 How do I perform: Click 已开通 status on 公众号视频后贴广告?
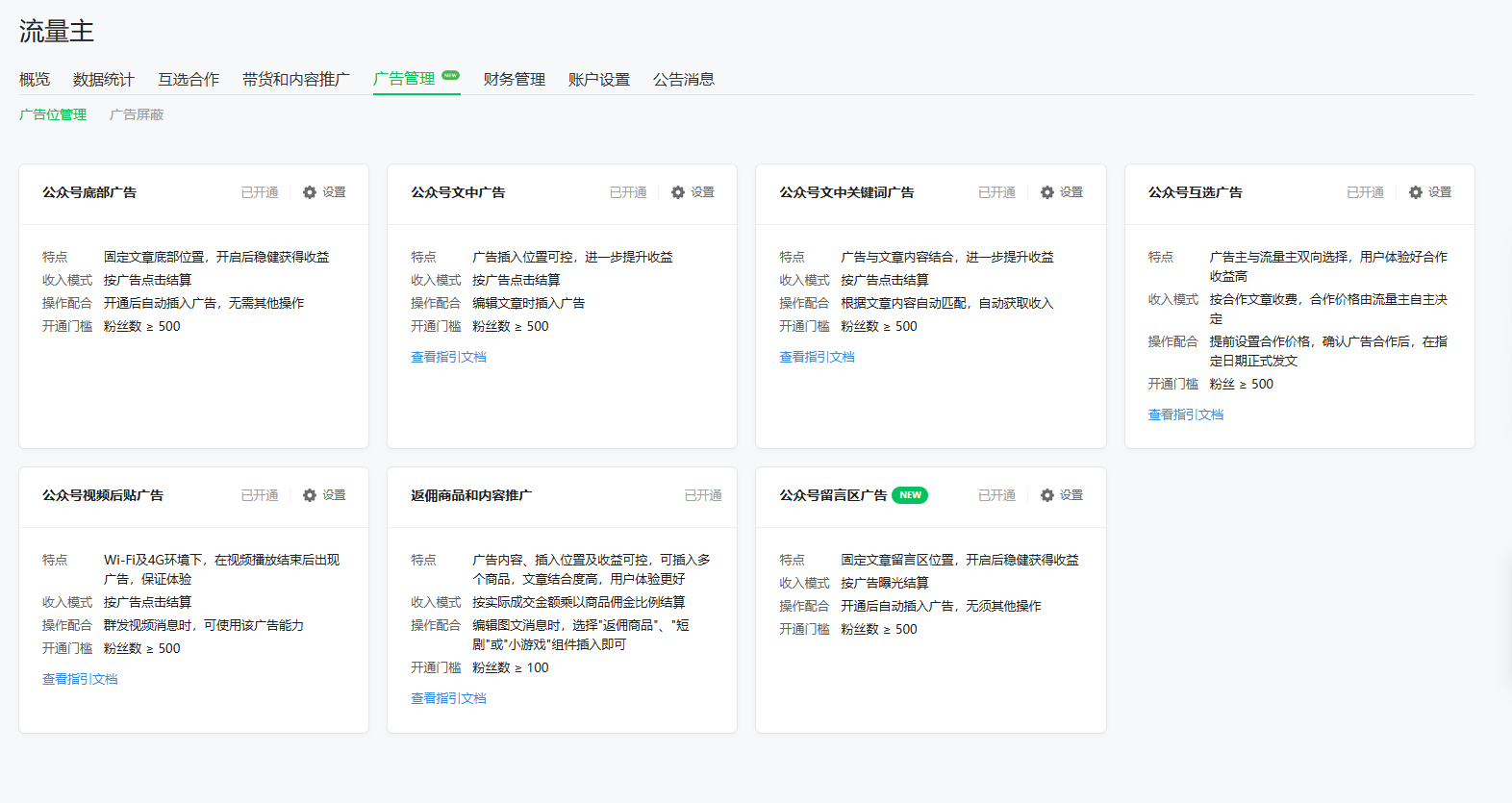(260, 495)
